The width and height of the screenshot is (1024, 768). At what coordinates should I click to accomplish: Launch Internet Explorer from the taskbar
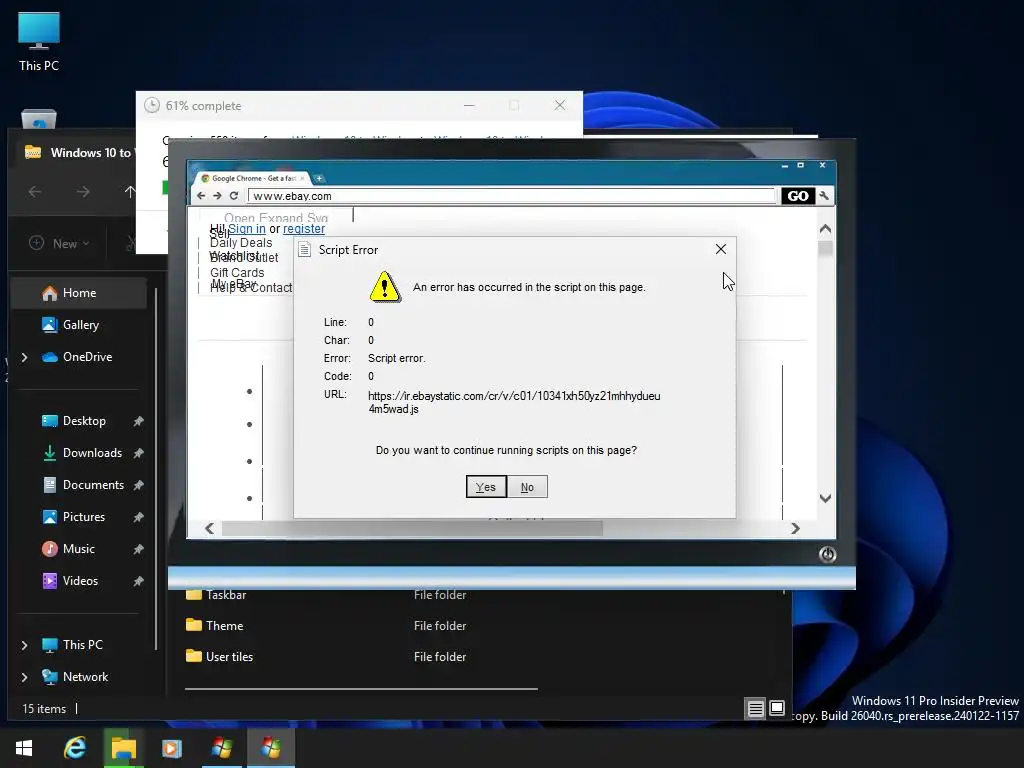[x=74, y=748]
